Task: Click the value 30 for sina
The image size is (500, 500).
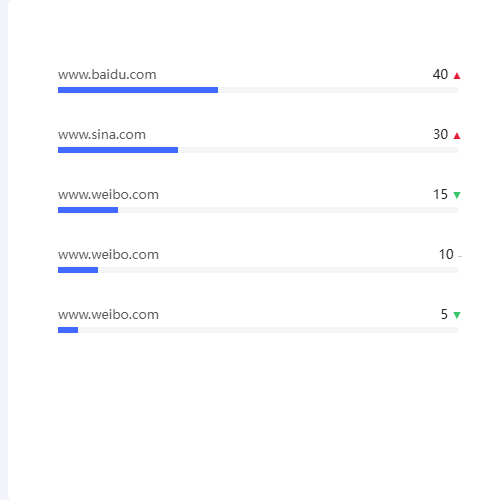Action: coord(440,134)
